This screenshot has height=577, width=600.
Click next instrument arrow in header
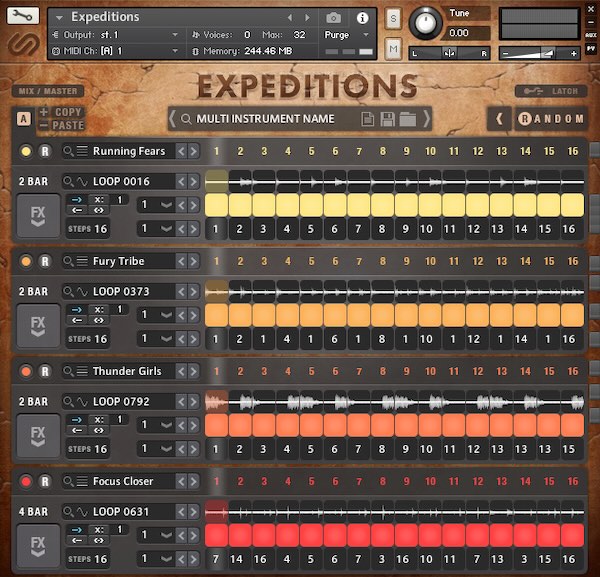coord(307,18)
